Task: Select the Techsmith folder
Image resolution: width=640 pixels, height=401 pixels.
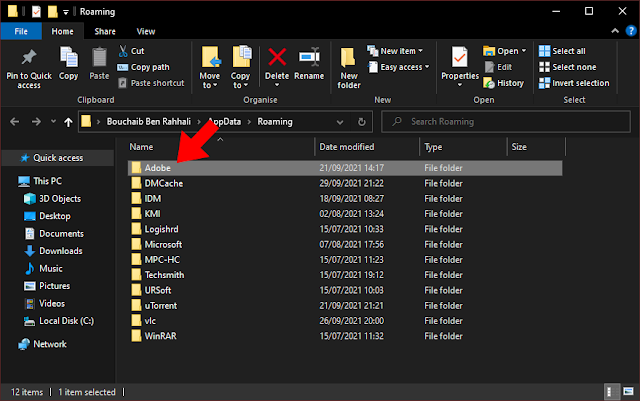Action: pyautogui.click(x=345, y=275)
